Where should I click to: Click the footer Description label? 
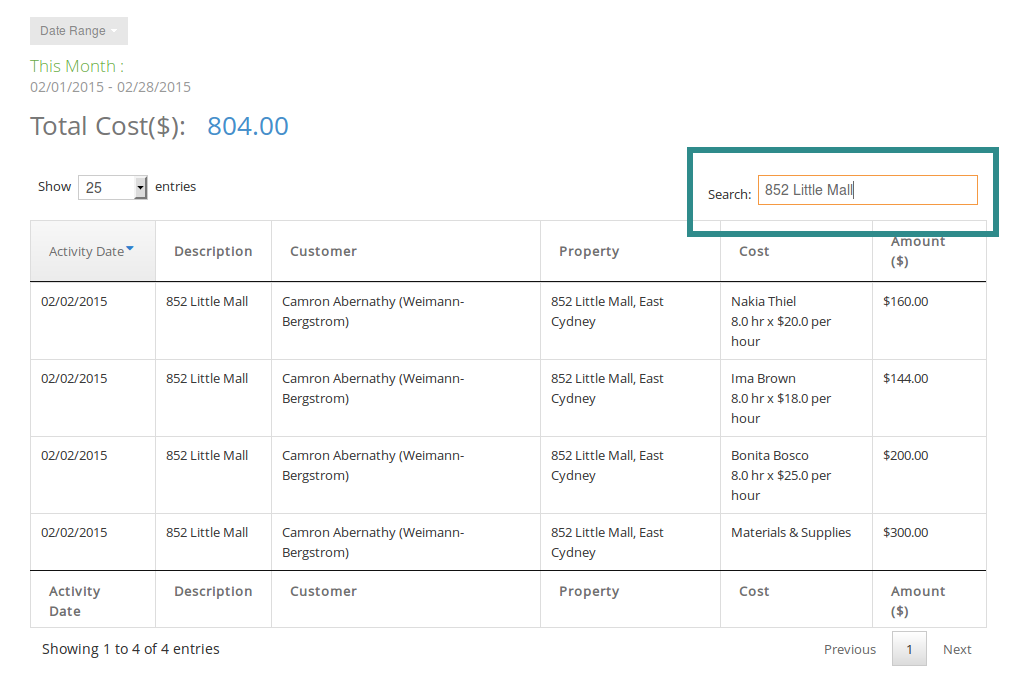213,591
